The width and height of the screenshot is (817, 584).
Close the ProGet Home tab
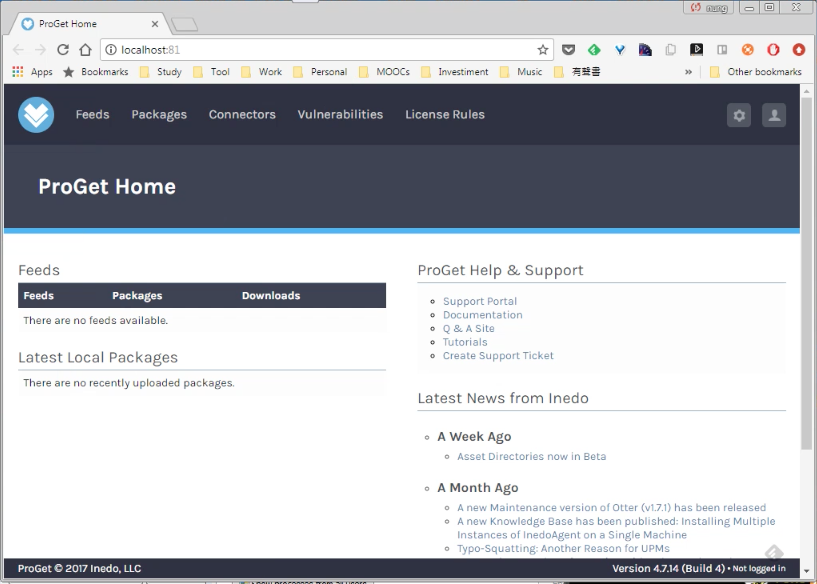pyautogui.click(x=155, y=24)
